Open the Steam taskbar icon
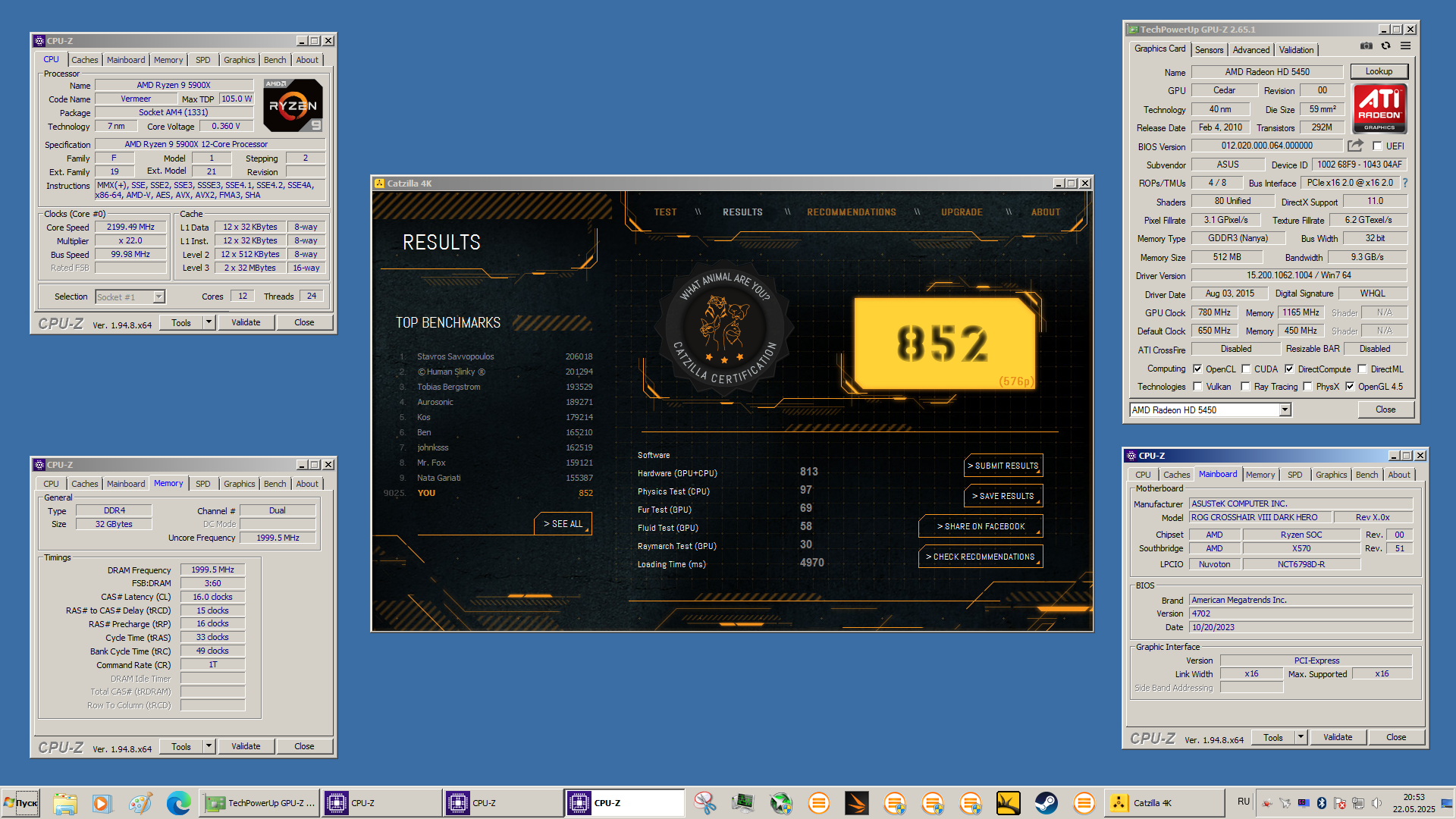Image resolution: width=1456 pixels, height=819 pixels. (x=1046, y=803)
